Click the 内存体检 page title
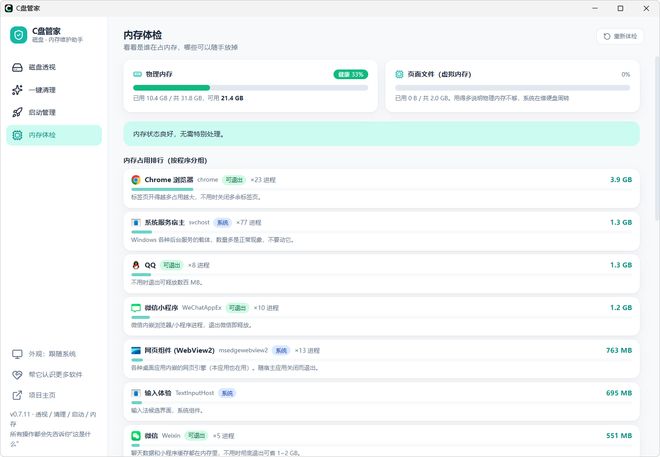This screenshot has width=660, height=457. (x=143, y=35)
